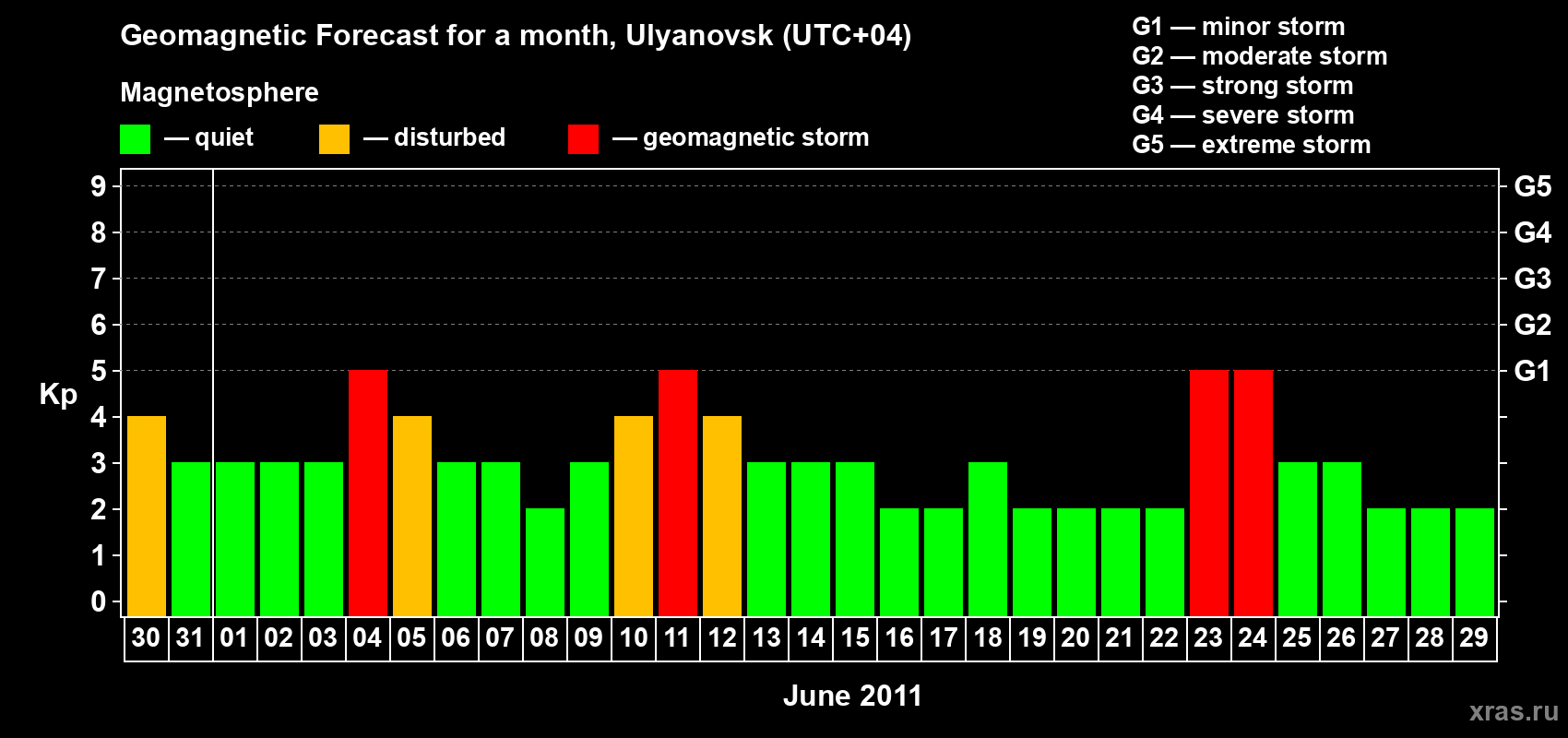The width and height of the screenshot is (1568, 738).
Task: Click the 'G3' right axis label
Action: click(1532, 279)
